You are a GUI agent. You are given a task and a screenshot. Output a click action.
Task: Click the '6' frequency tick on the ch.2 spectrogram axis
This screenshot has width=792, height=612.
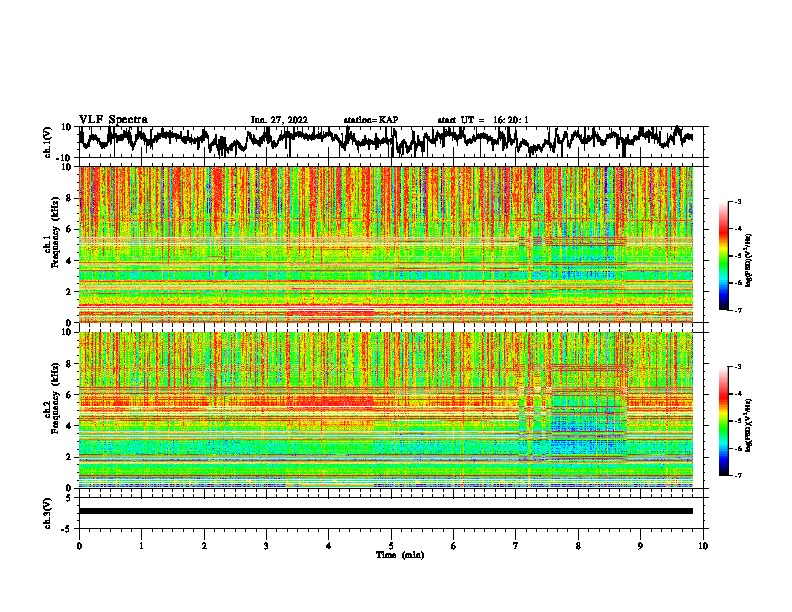click(70, 394)
